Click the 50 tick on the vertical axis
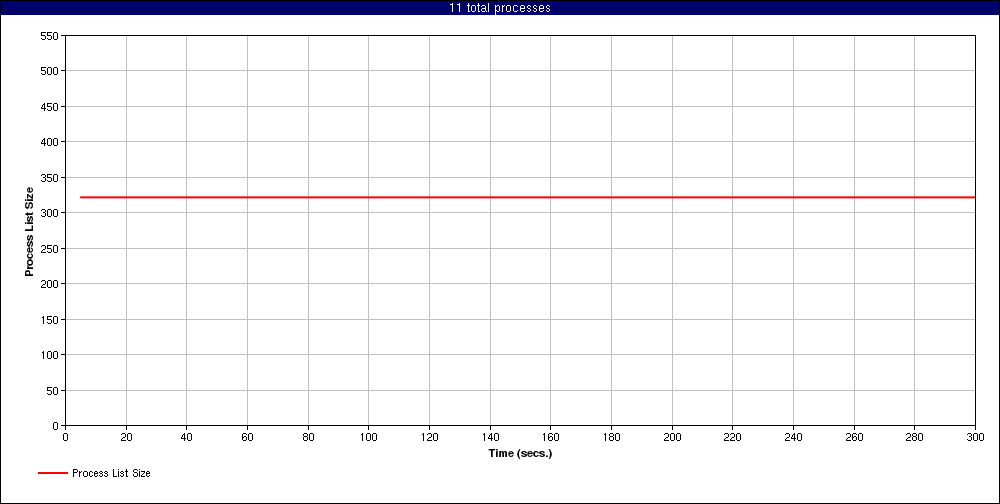Viewport: 1000px width, 504px height. (52, 391)
